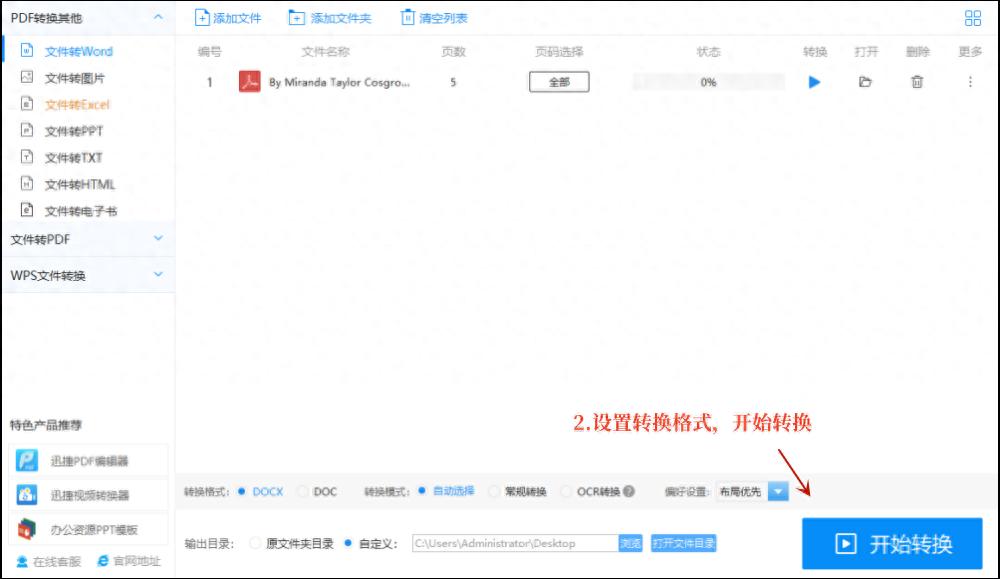
Task: Delete the file using the trash icon
Action: 919,82
